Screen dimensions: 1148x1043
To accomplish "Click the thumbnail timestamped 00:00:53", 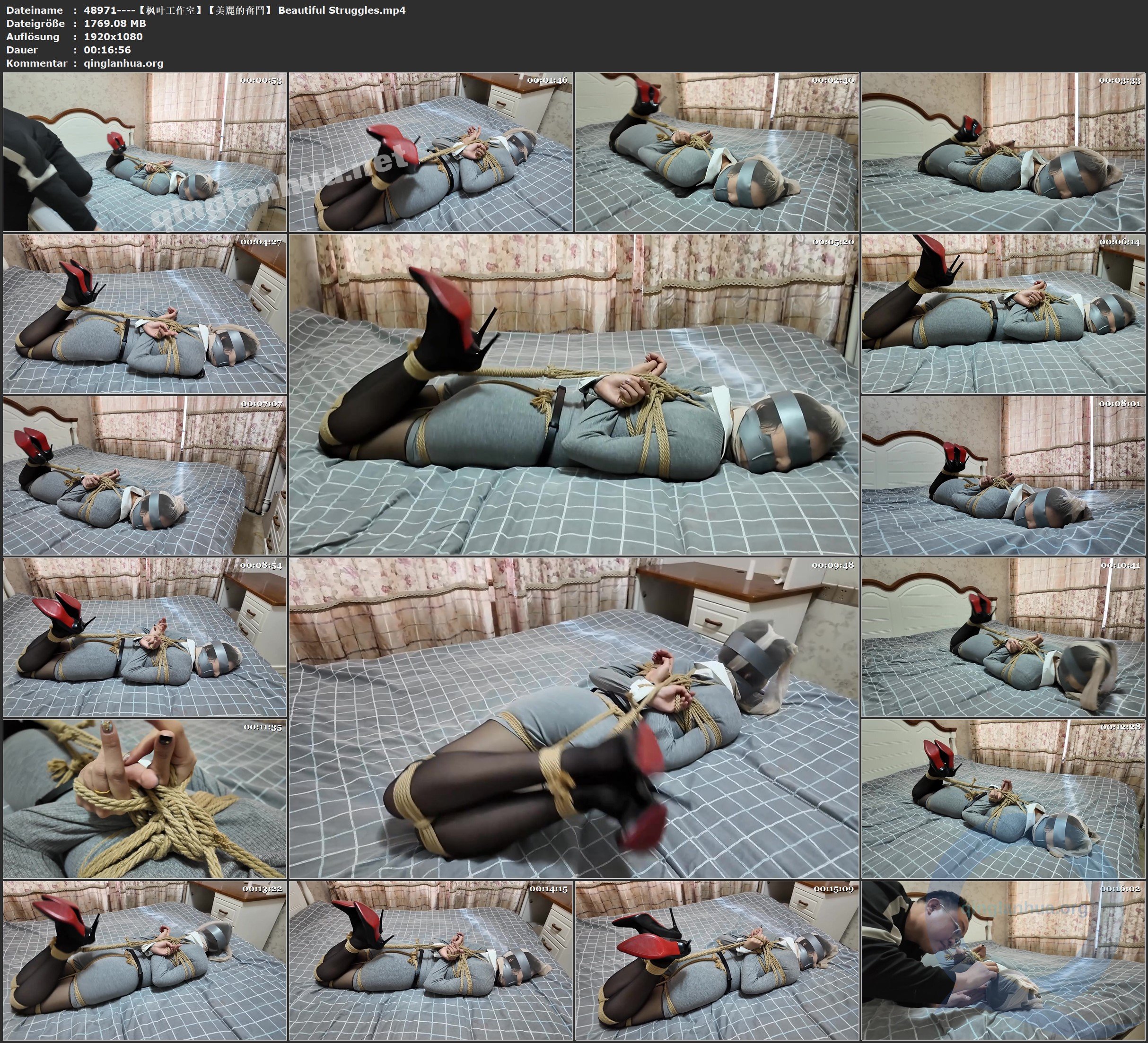I will pyautogui.click(x=145, y=151).
